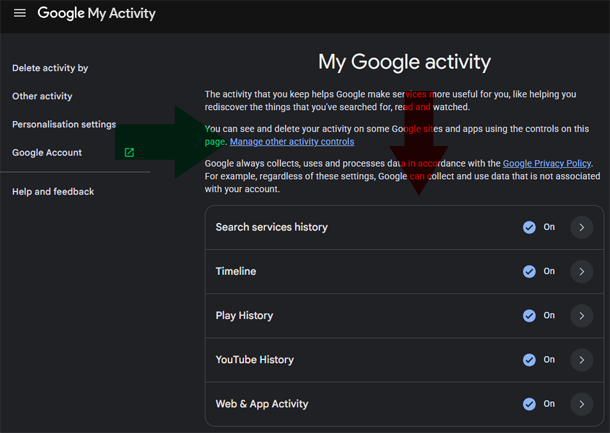610x433 pixels.
Task: Follow Manage other activity controls link
Action: [292, 142]
